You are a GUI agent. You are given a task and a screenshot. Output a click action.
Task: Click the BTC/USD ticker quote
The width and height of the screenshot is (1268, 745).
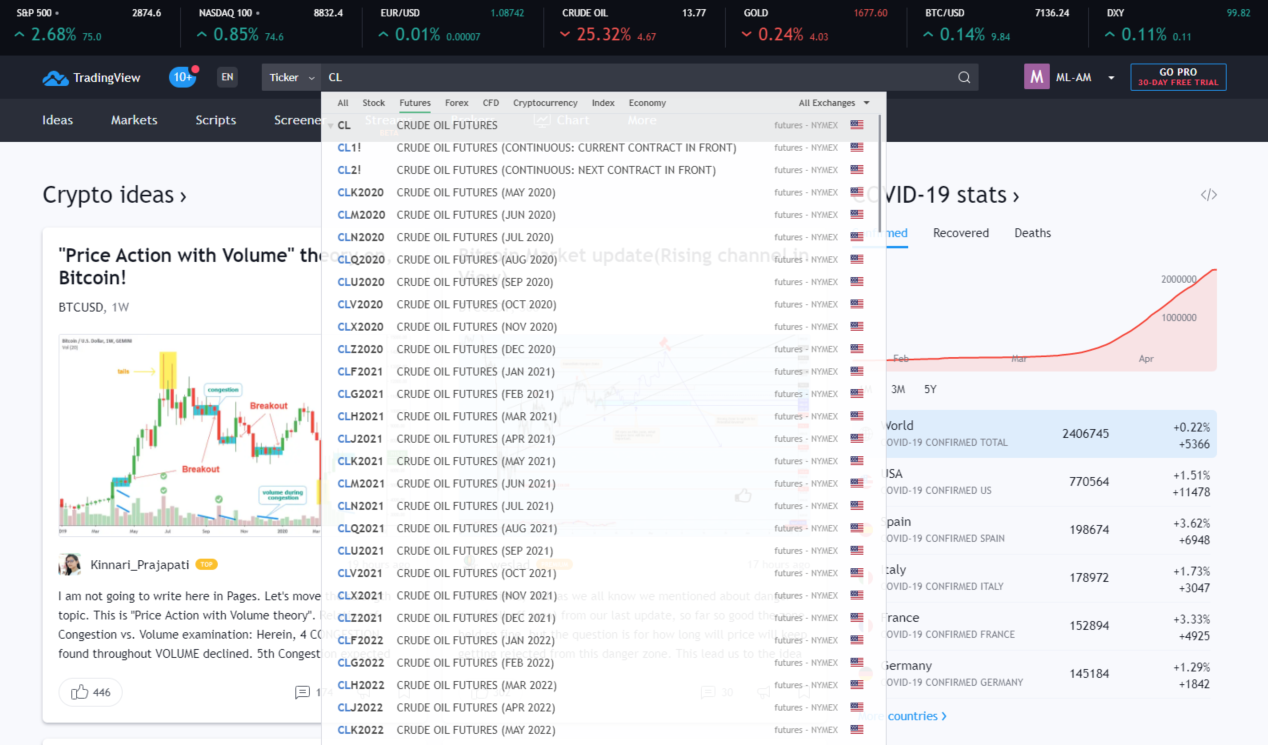[x=998, y=26]
